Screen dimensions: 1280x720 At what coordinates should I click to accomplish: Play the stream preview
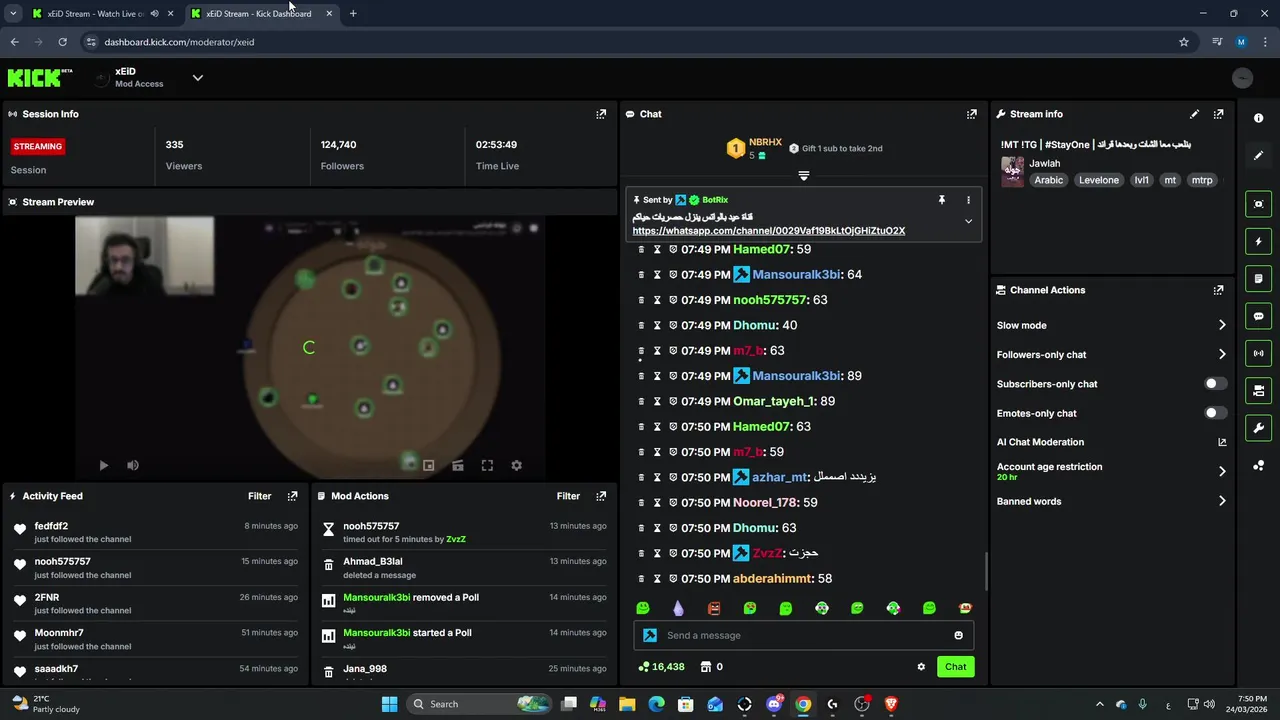[103, 465]
